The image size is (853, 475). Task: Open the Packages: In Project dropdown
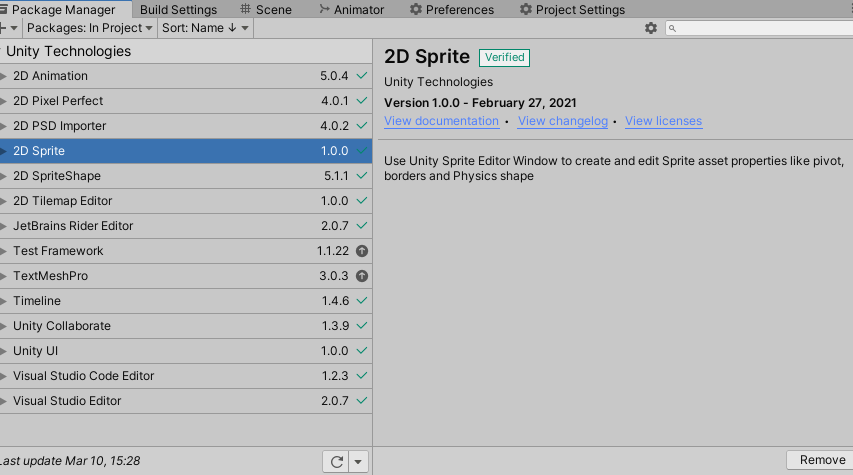coord(90,28)
